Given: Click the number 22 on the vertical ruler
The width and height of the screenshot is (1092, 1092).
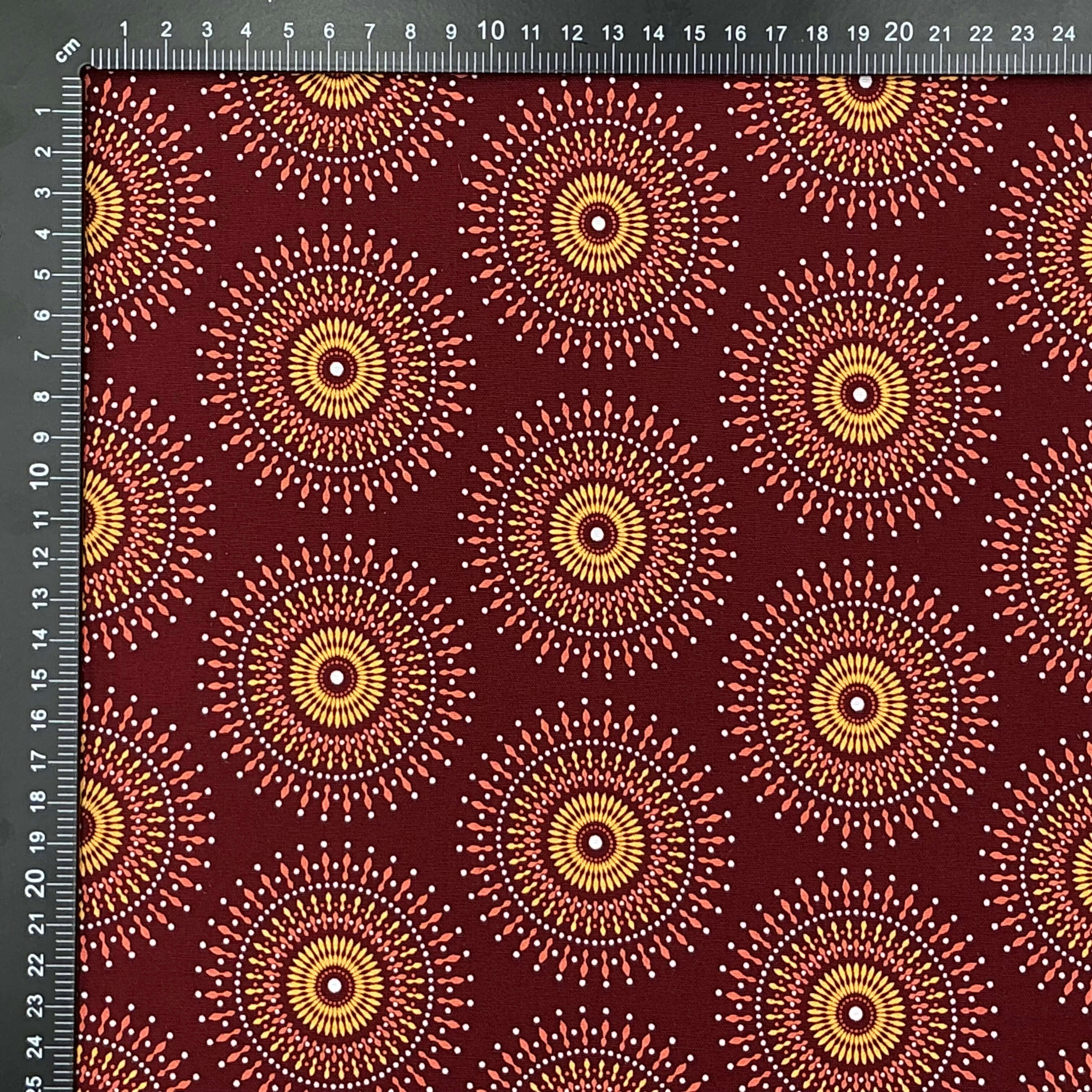Looking at the screenshot, I should (36, 965).
